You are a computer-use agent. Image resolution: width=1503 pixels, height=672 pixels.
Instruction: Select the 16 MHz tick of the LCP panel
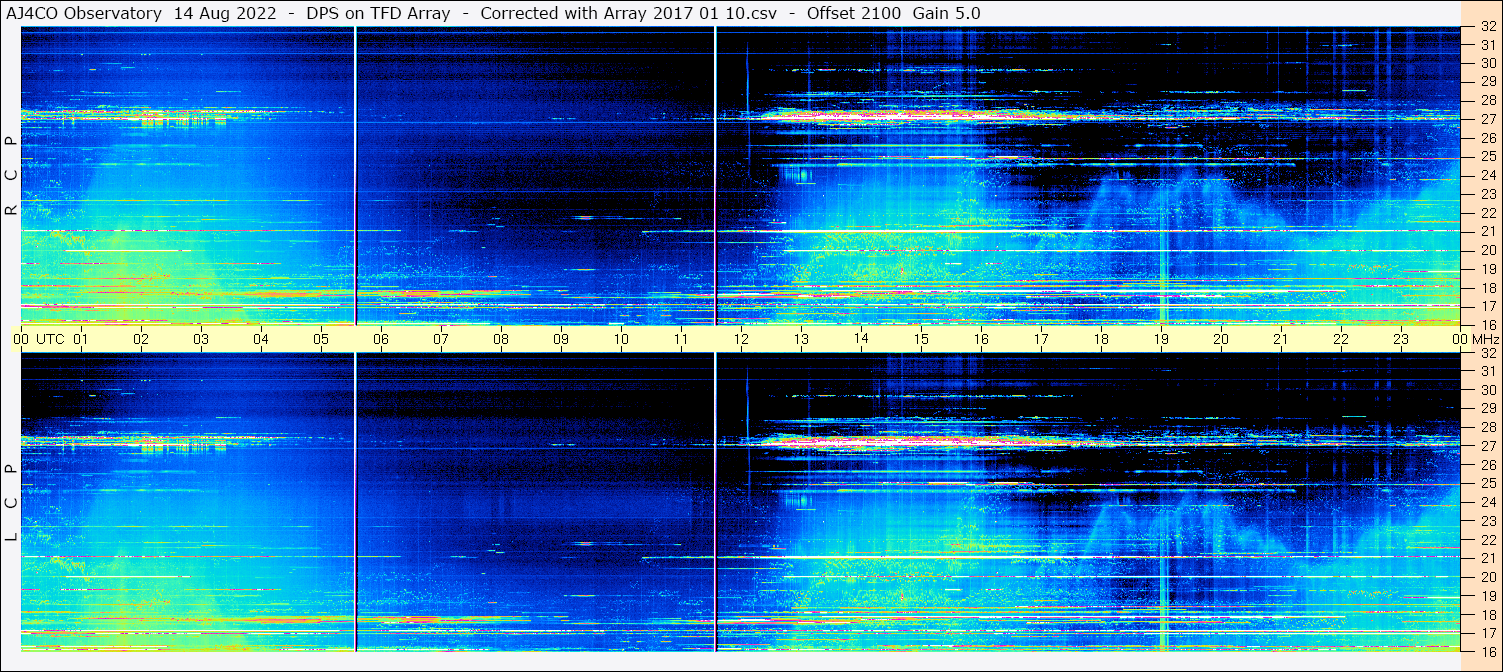click(1487, 650)
